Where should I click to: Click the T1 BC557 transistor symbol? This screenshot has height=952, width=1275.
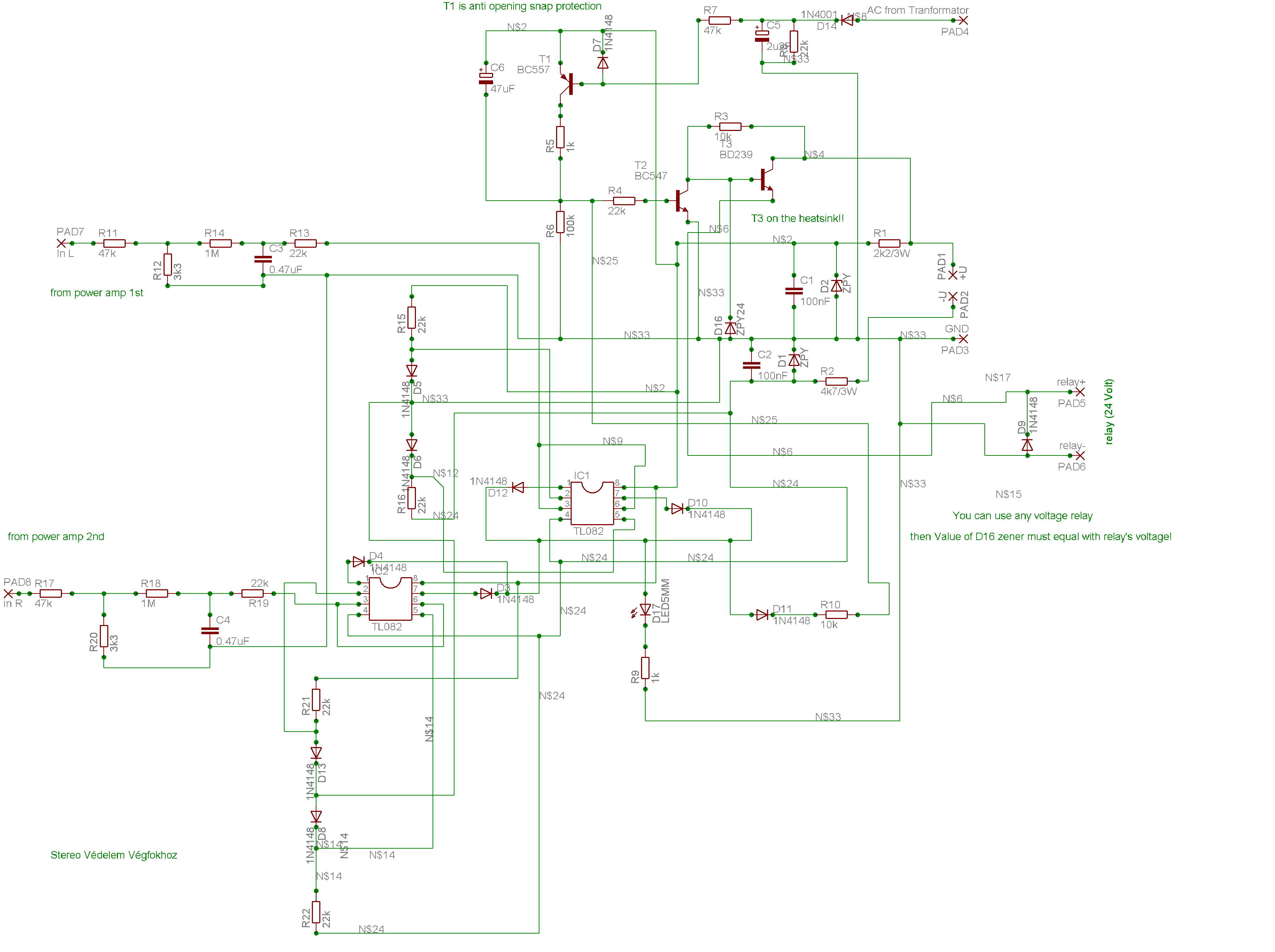click(568, 84)
